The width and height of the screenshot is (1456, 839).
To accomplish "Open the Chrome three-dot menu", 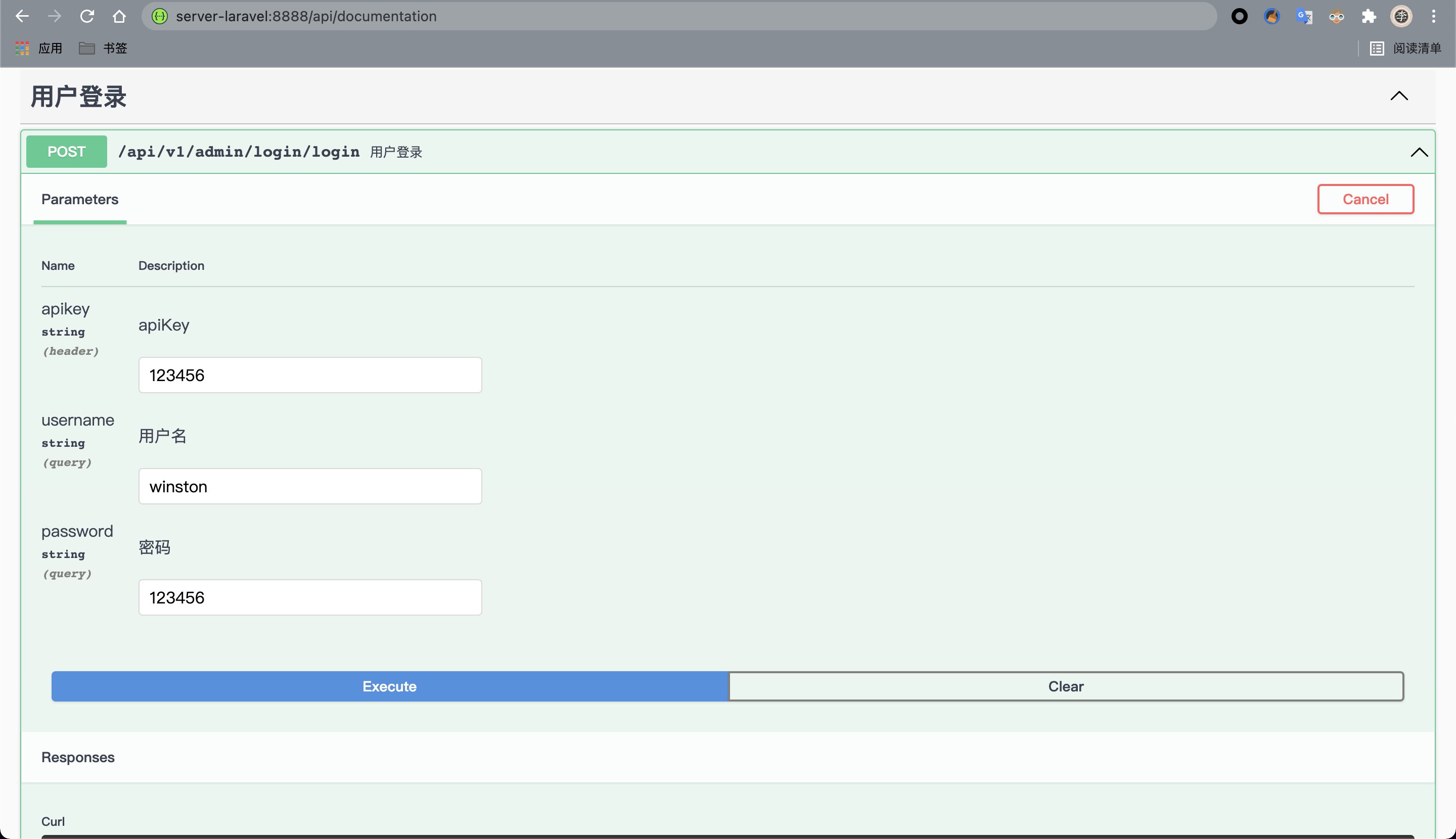I will point(1434,16).
